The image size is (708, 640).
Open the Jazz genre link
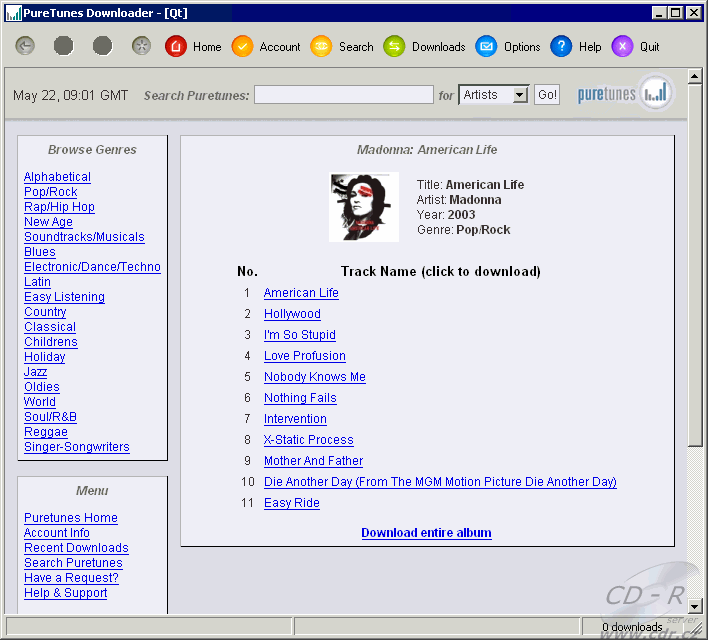pos(36,372)
